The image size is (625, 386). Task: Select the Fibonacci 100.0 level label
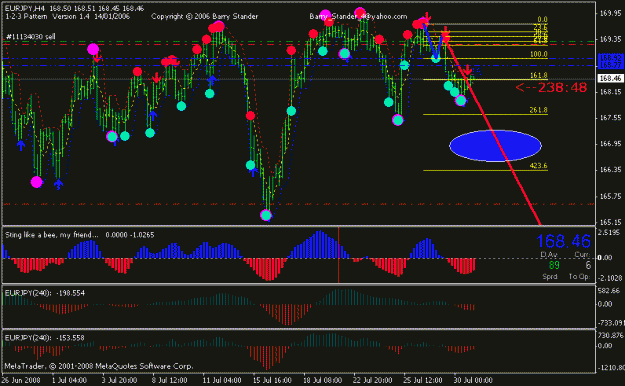[x=539, y=54]
